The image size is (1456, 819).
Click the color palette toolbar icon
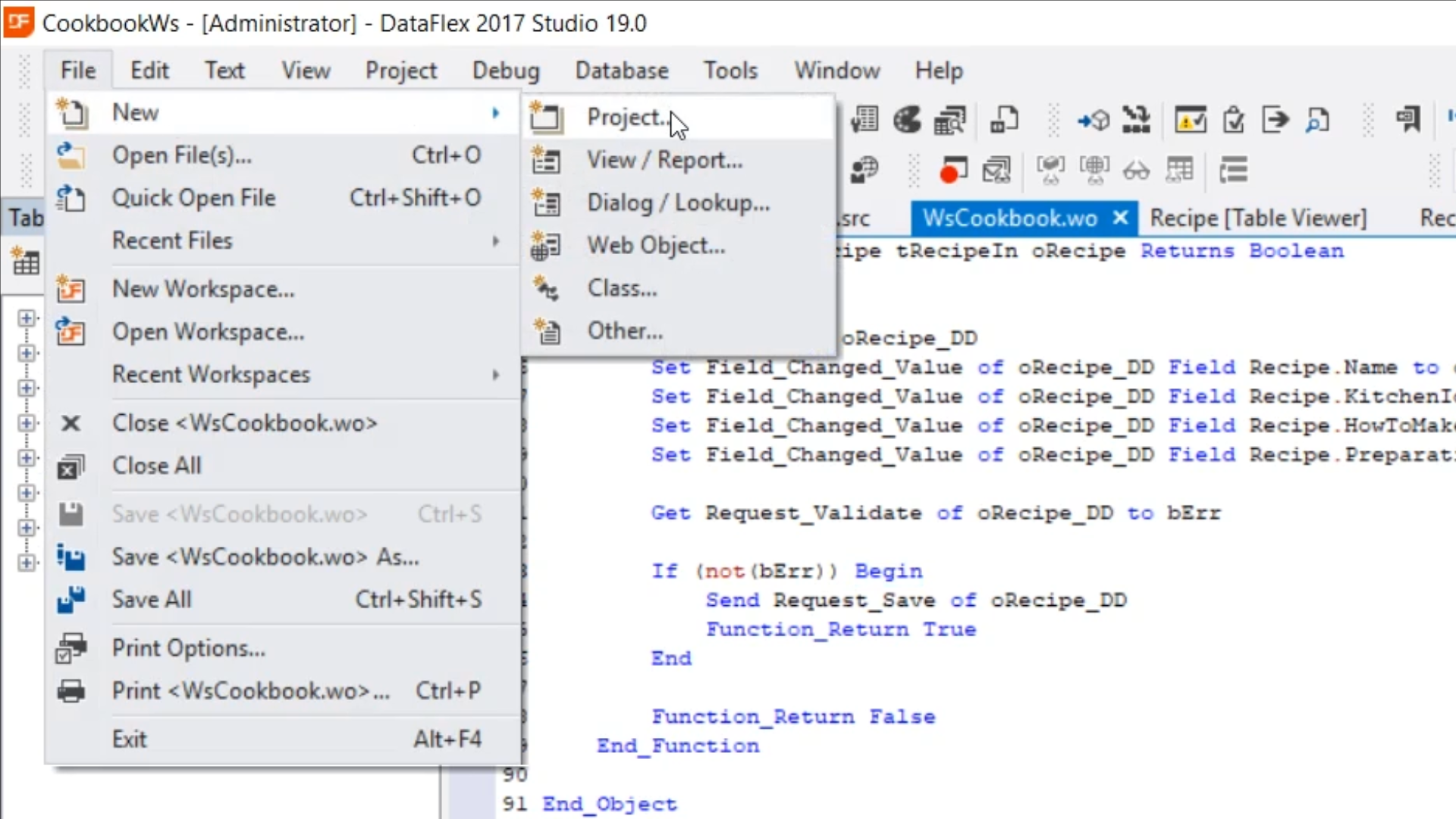pyautogui.click(x=907, y=120)
